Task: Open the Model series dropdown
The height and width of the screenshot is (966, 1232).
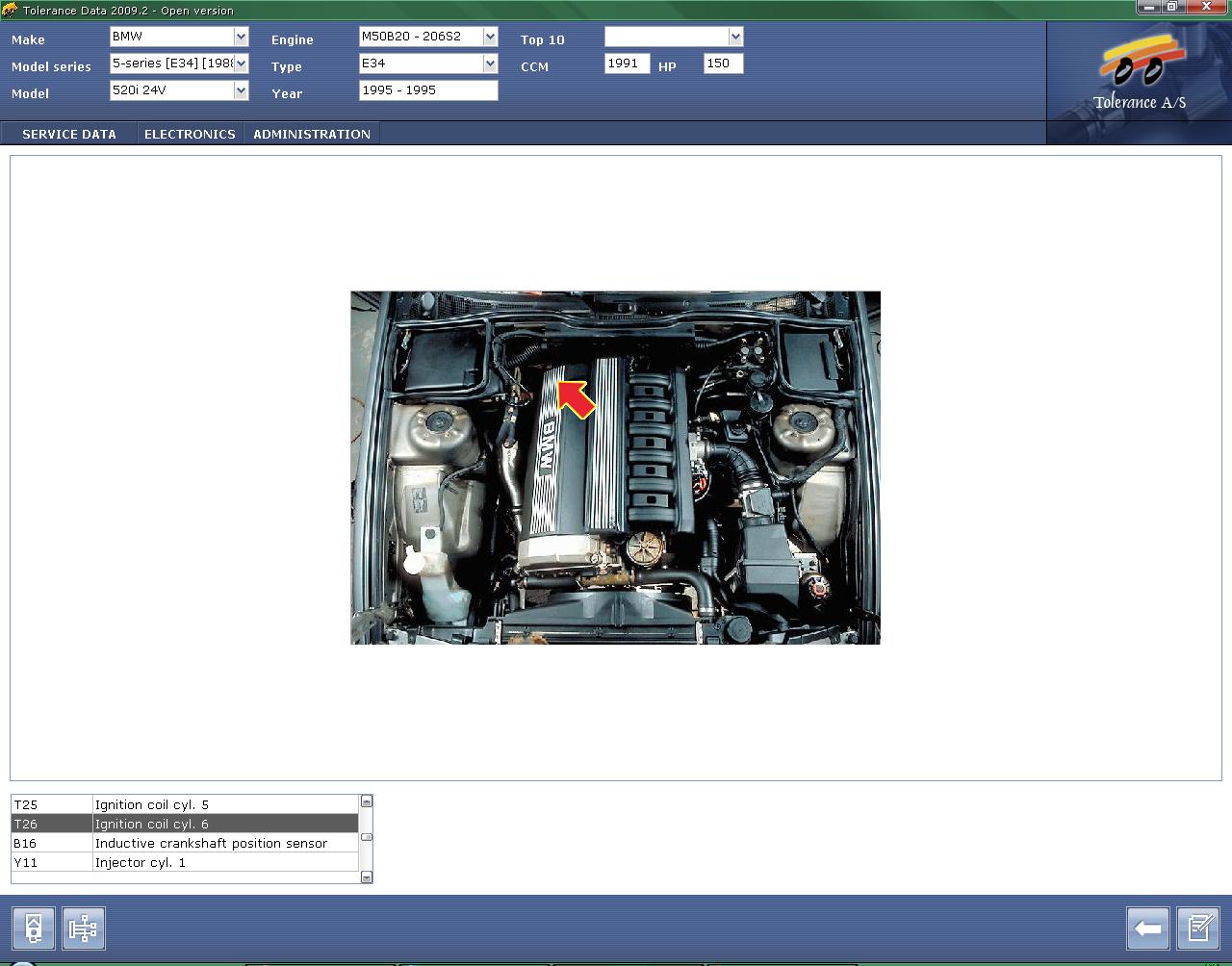Action: (x=241, y=64)
